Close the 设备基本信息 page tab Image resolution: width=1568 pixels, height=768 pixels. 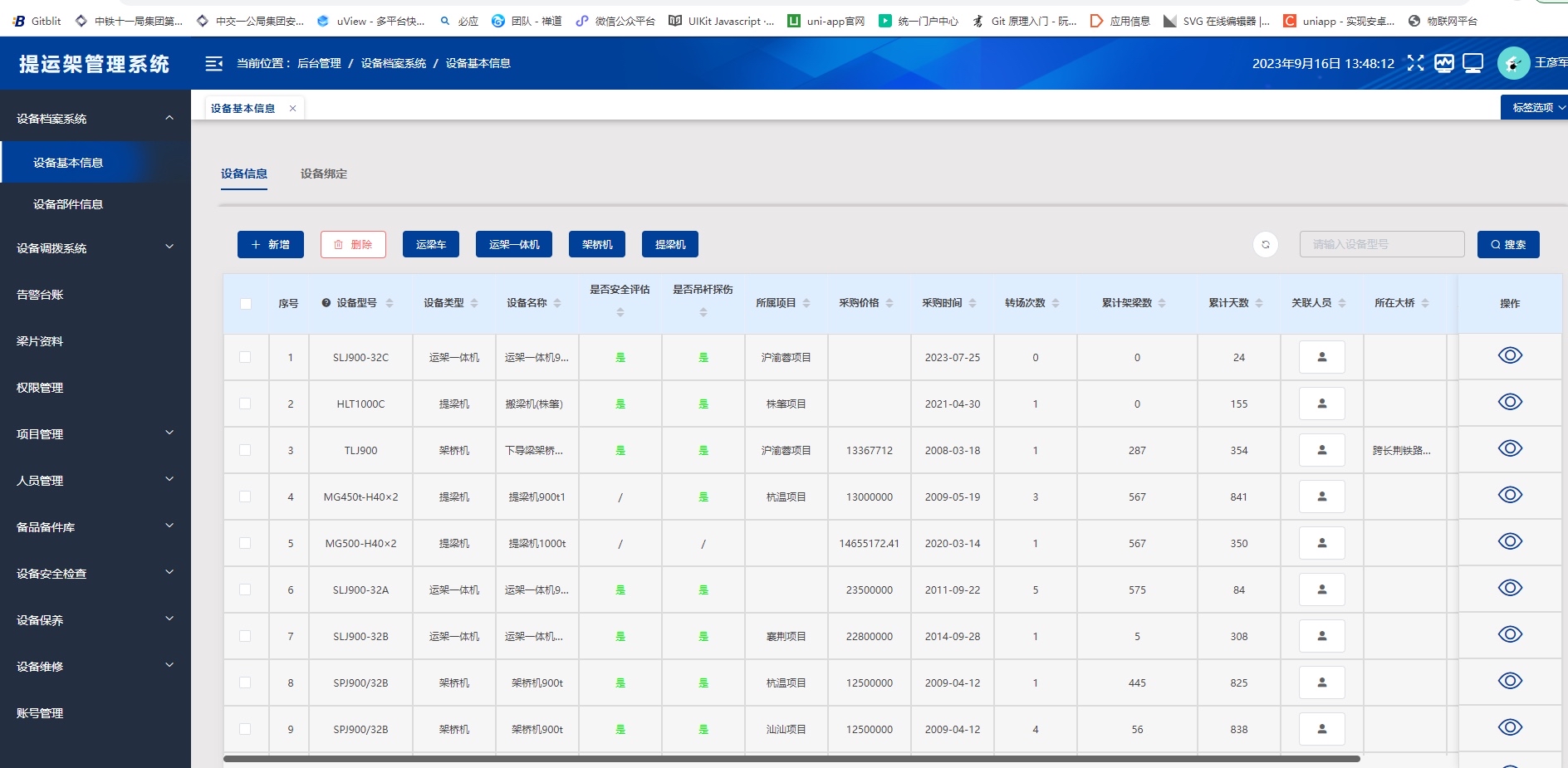pos(292,108)
